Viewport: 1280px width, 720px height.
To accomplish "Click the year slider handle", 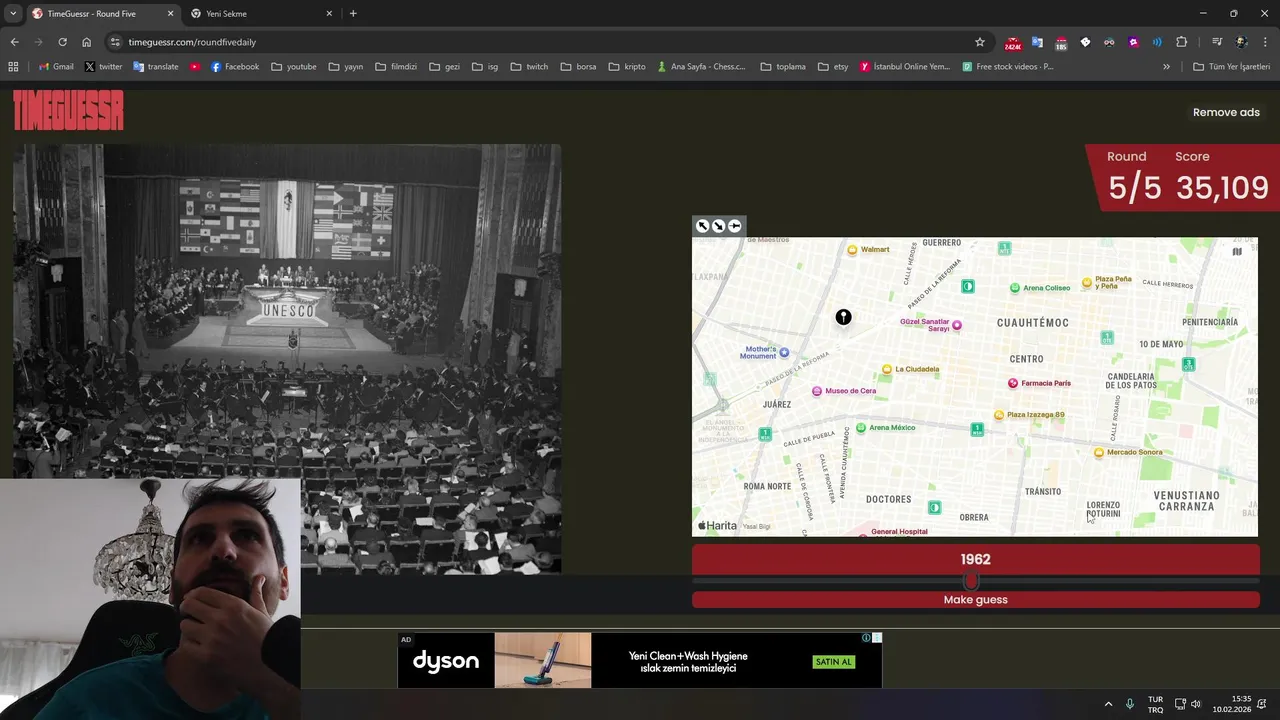I will click(x=970, y=581).
